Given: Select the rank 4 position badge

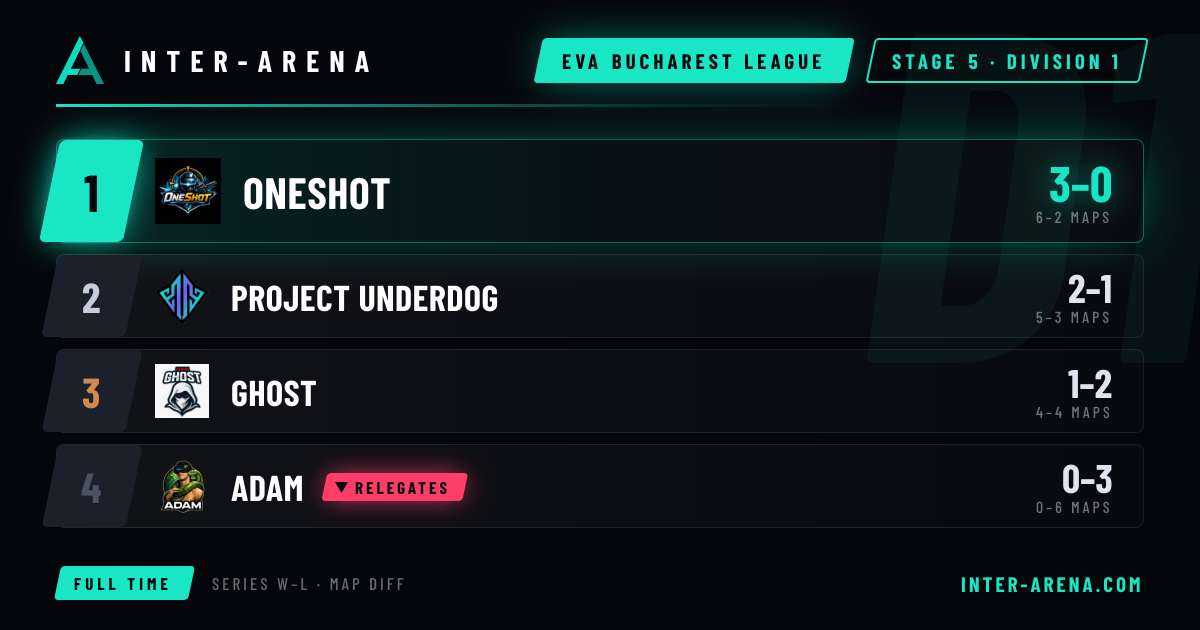Looking at the screenshot, I should (91, 487).
